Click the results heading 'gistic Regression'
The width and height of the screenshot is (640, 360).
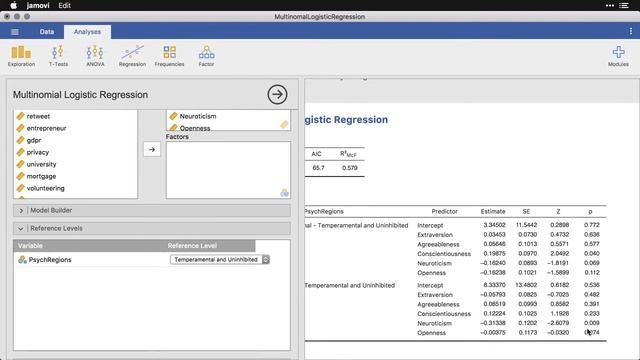click(346, 120)
